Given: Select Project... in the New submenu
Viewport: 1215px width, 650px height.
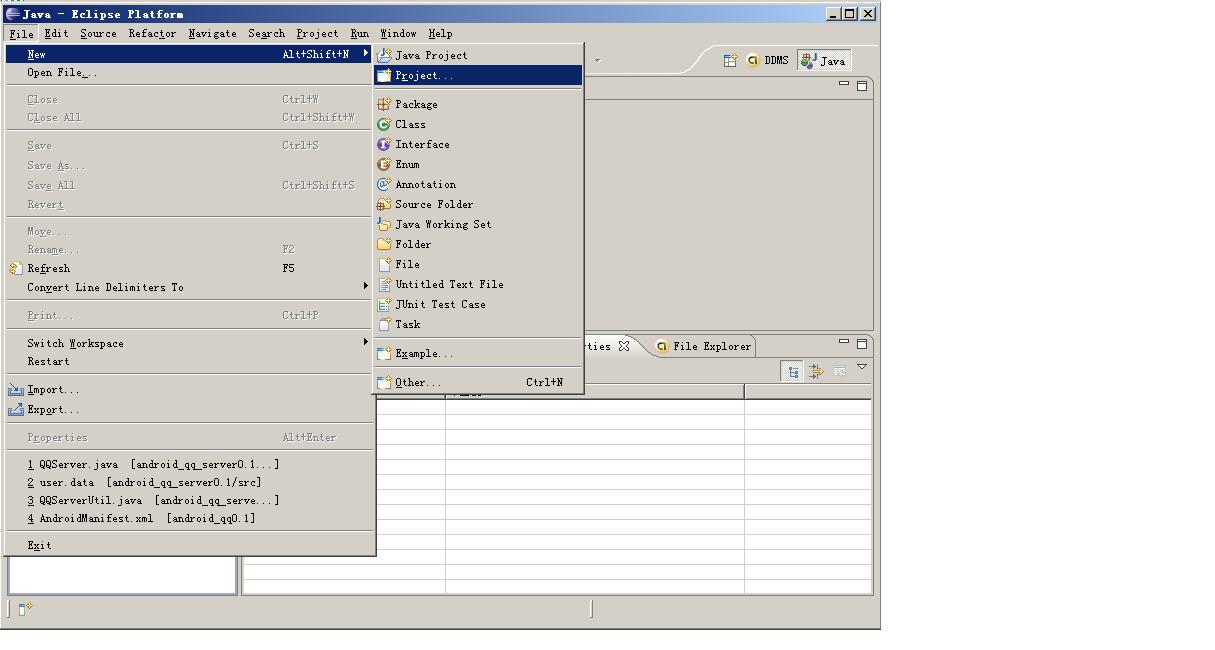Looking at the screenshot, I should point(478,75).
